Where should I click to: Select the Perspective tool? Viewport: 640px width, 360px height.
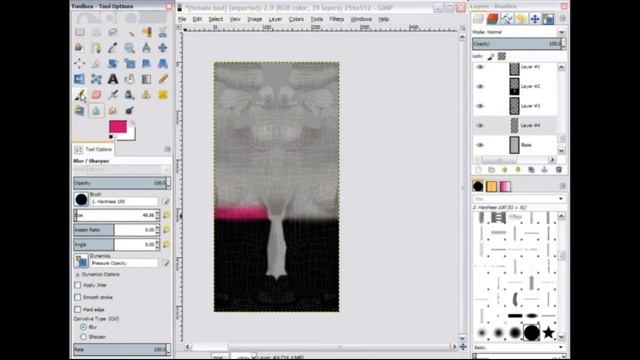(163, 63)
